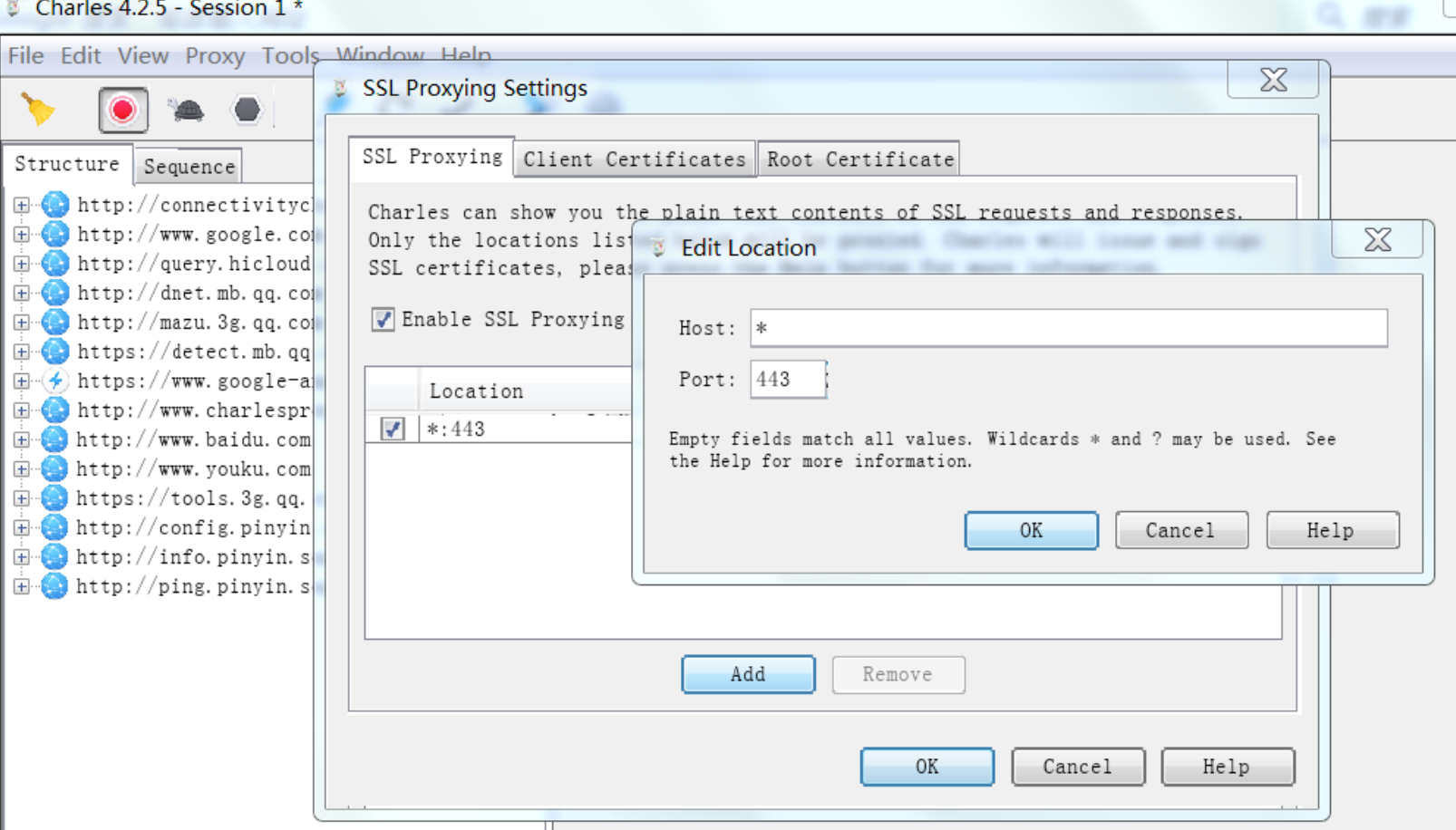This screenshot has height=830, width=1456.
Task: Click globe icon of ping.pinyin host
Action: [55, 586]
